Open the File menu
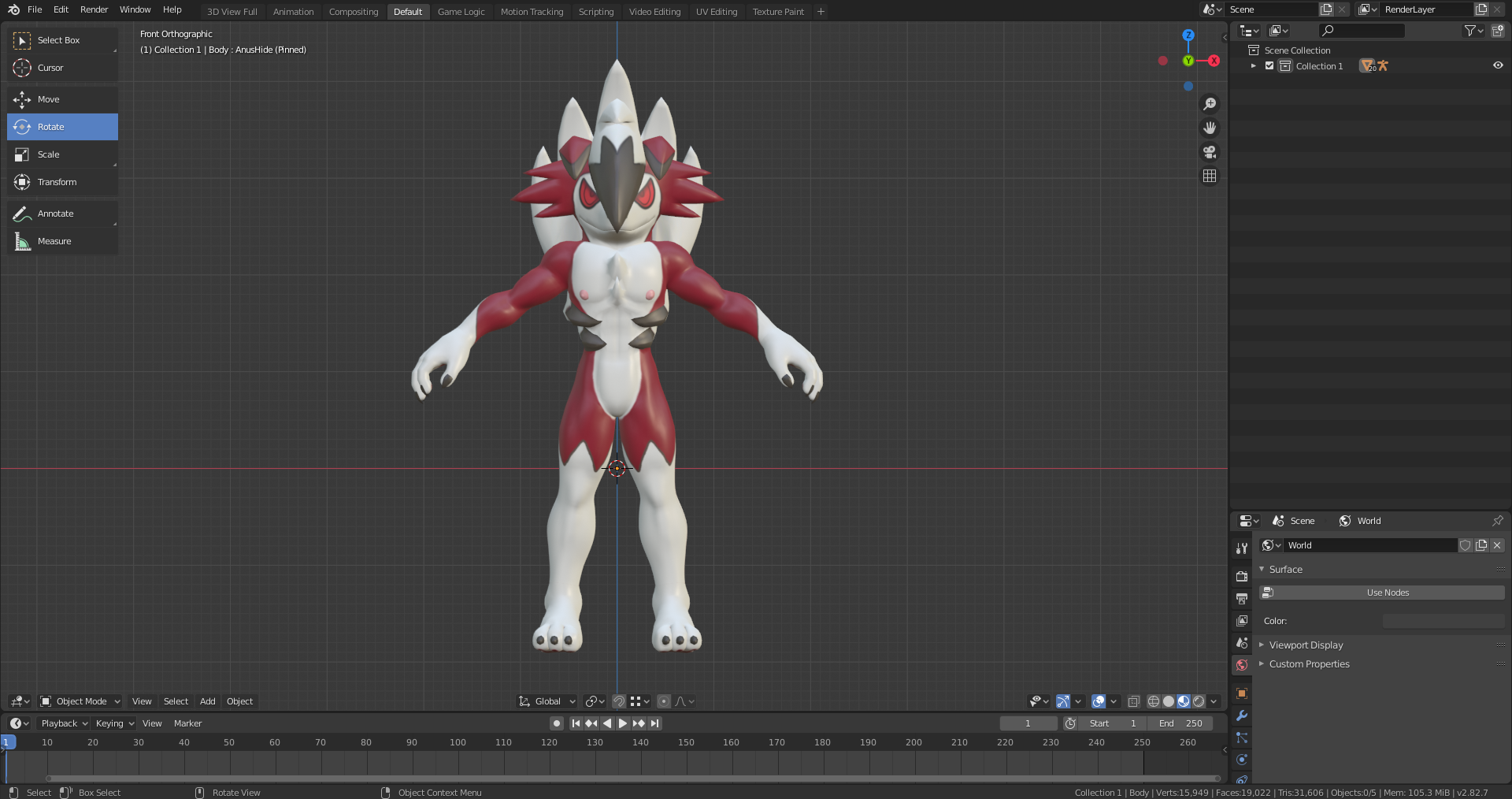Image resolution: width=1512 pixels, height=799 pixels. point(35,9)
